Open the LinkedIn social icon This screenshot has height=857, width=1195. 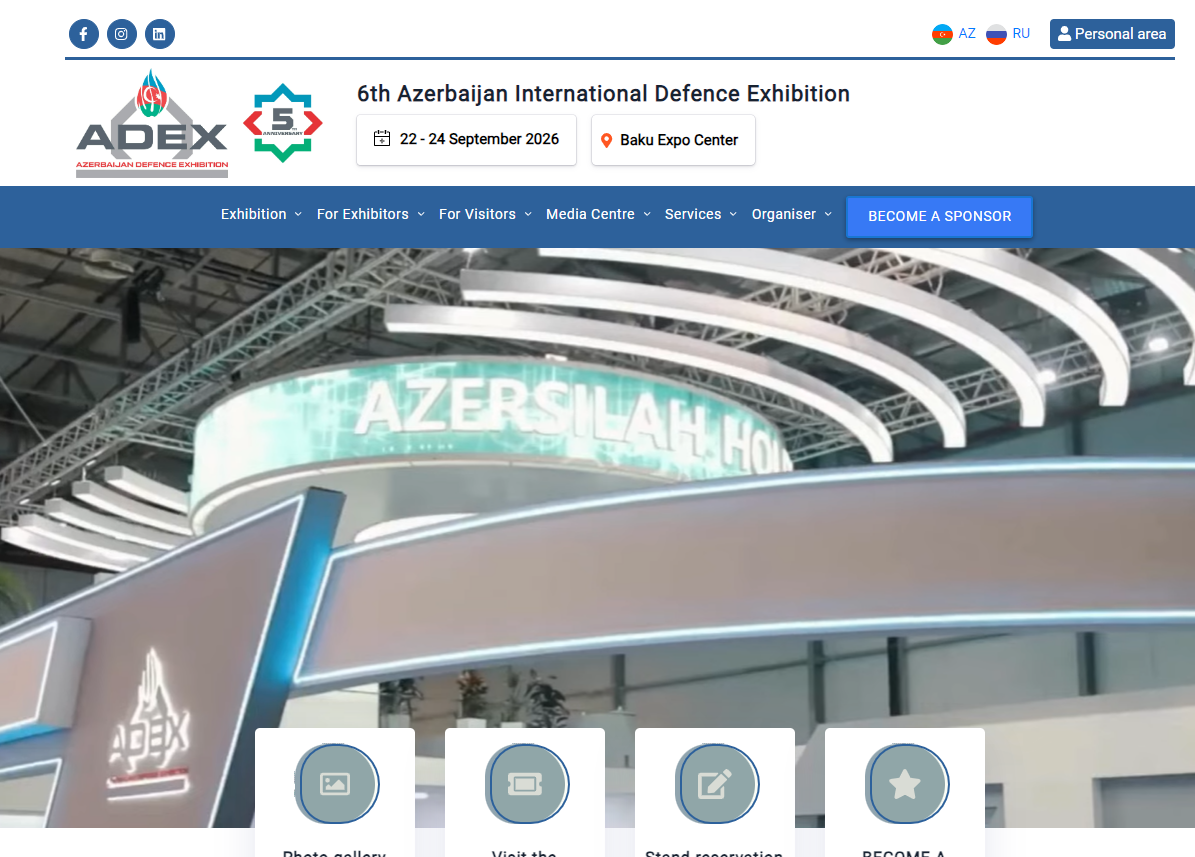pyautogui.click(x=159, y=34)
